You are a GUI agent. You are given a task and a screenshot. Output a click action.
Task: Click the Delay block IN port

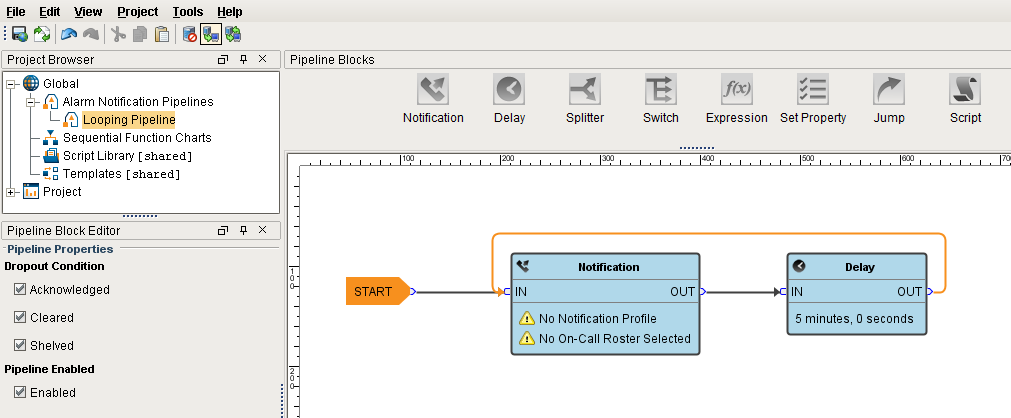coord(783,292)
